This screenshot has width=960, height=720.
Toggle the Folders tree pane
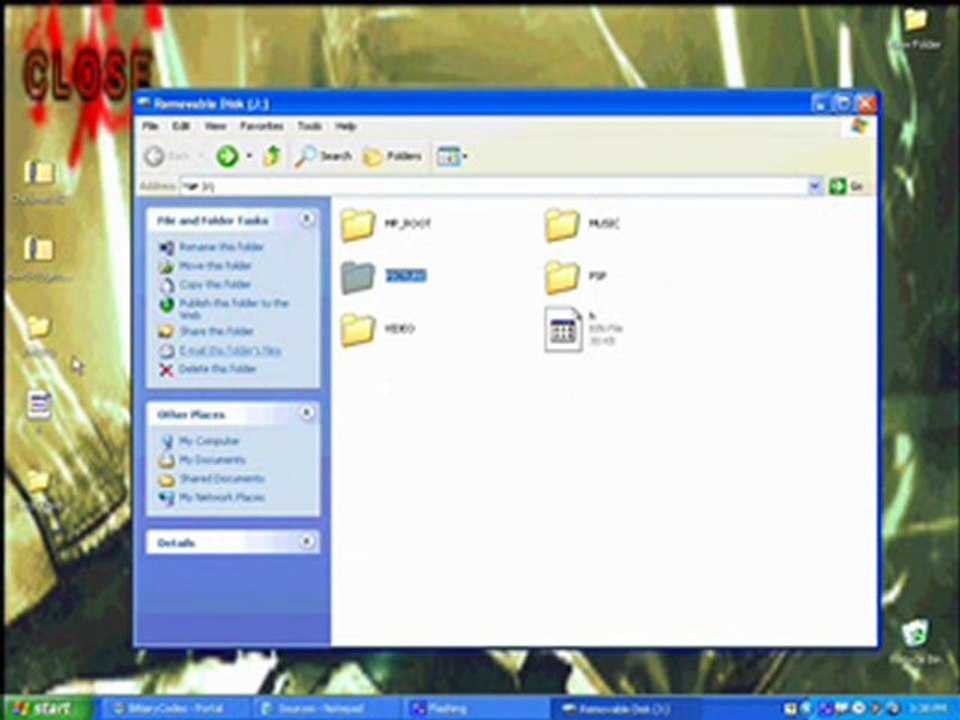click(392, 157)
